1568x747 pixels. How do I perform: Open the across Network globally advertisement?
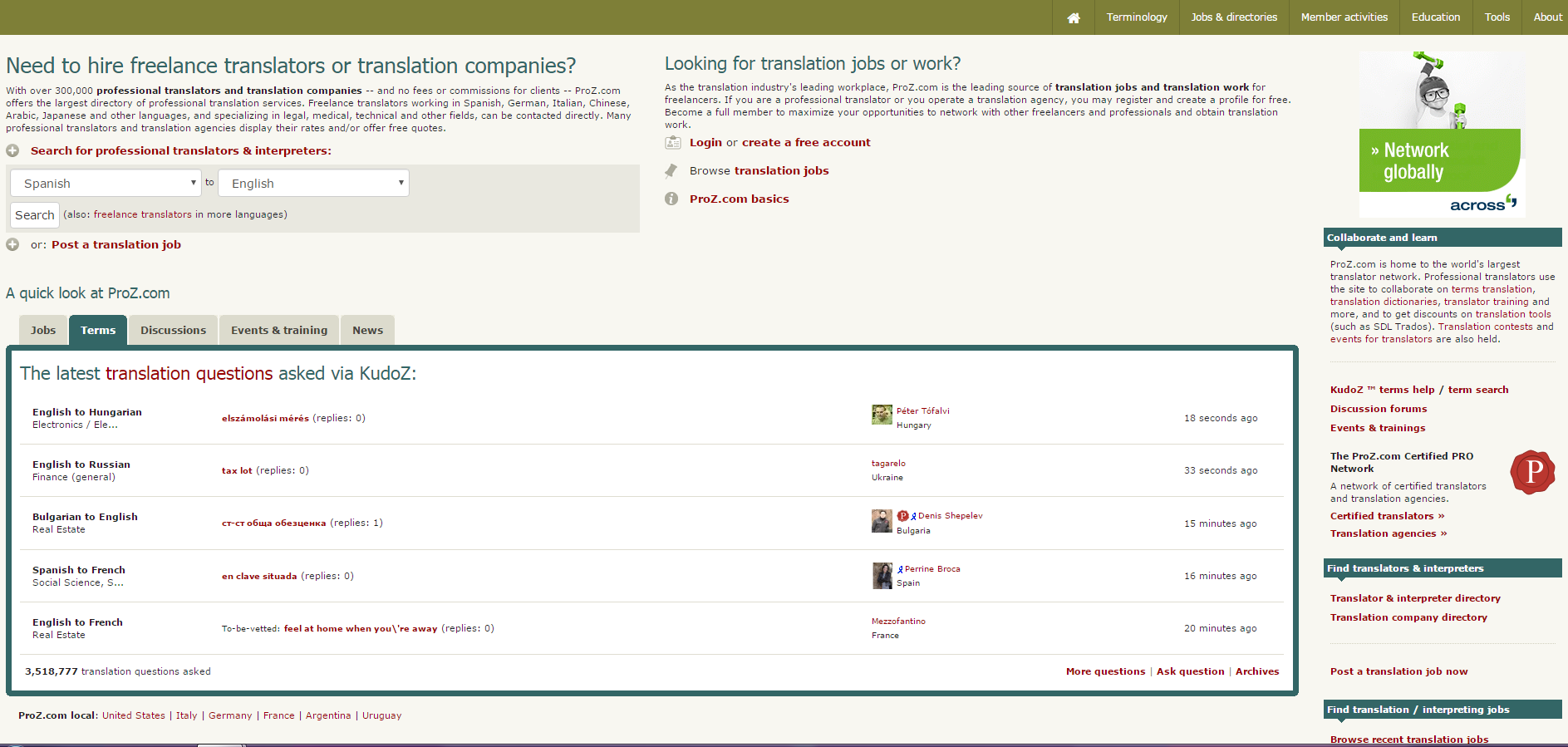[x=1442, y=135]
